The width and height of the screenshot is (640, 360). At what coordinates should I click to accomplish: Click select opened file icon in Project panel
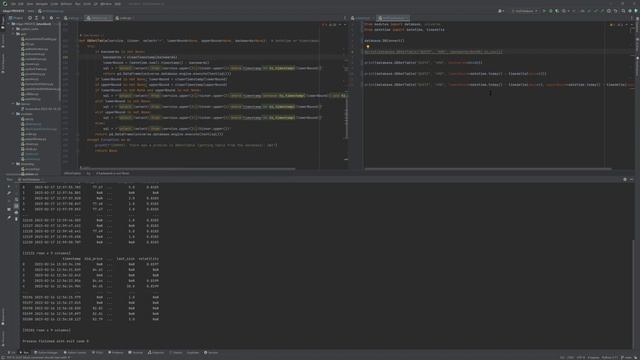click(30, 18)
